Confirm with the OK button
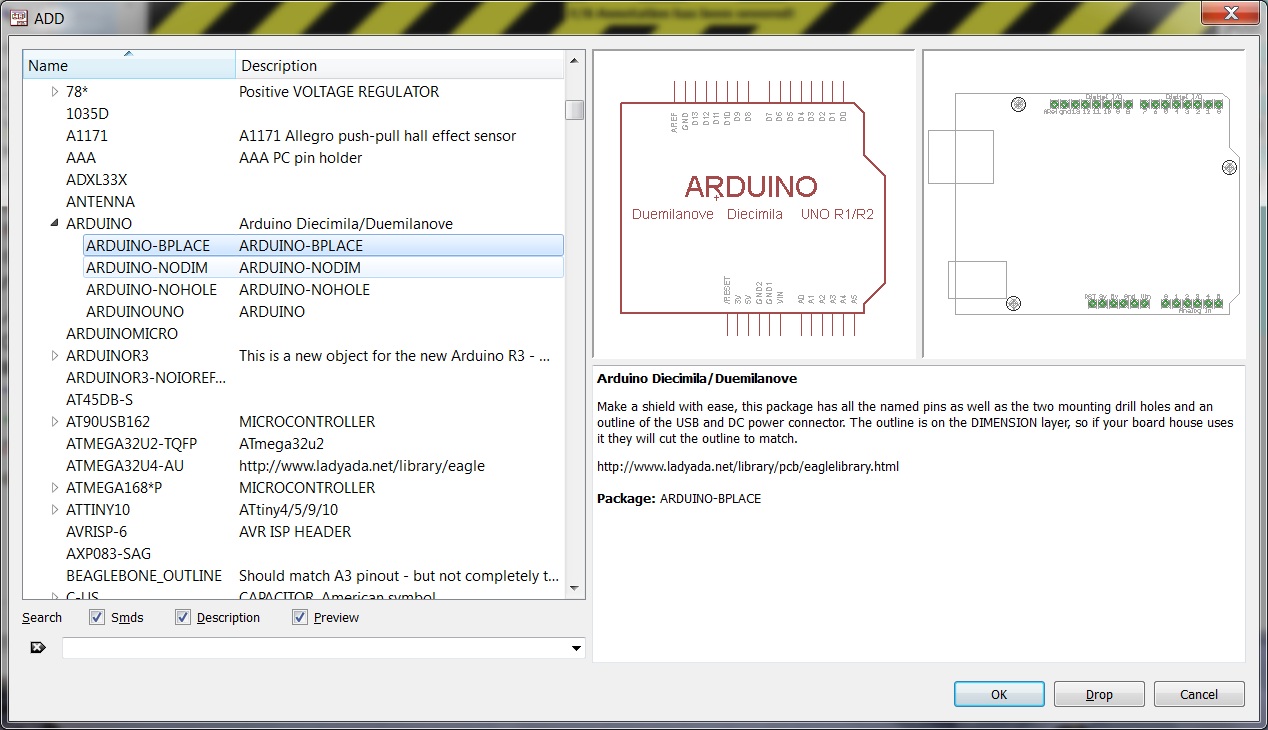This screenshot has width=1268, height=730. point(999,694)
